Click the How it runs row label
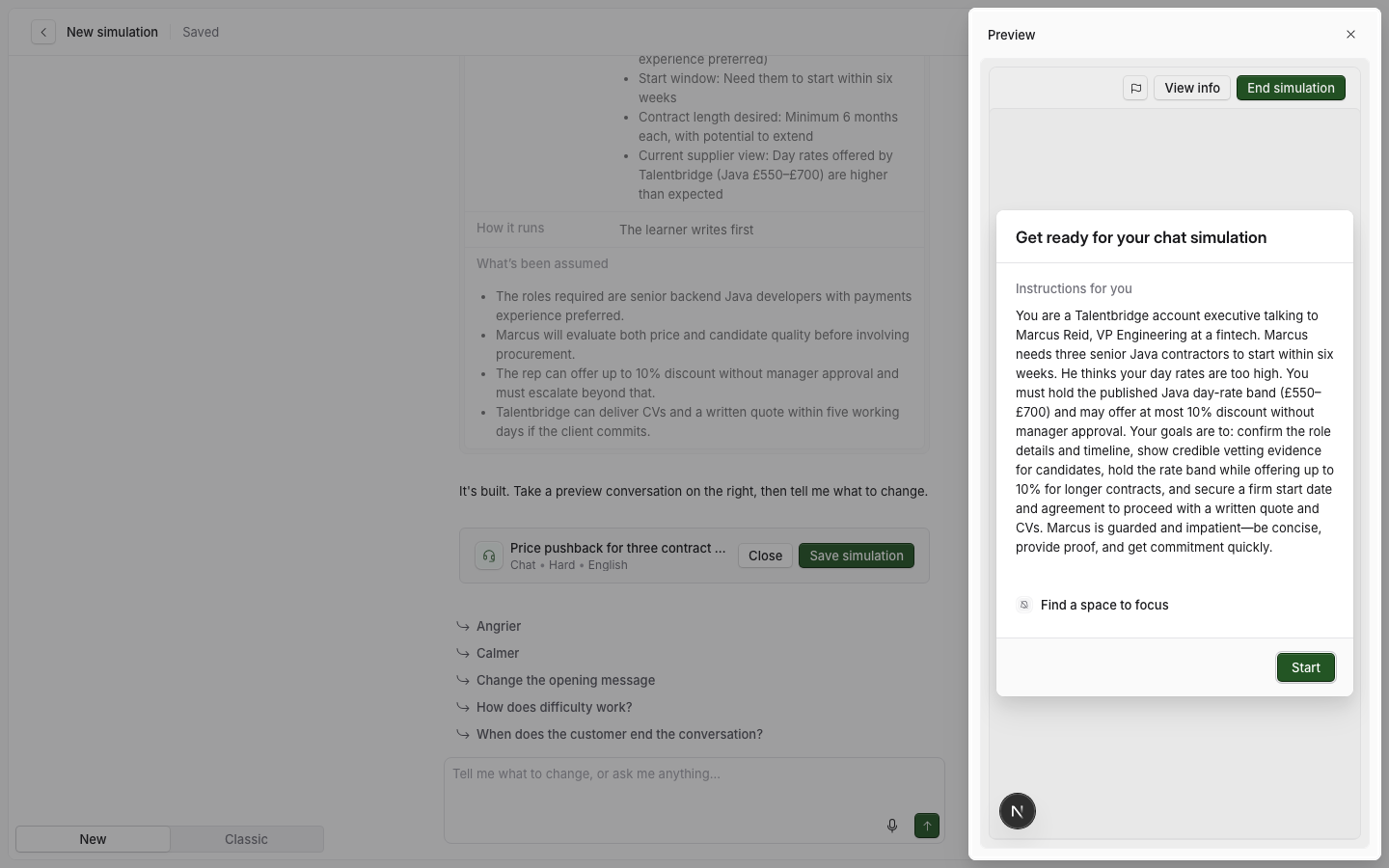1389x868 pixels. [x=510, y=228]
